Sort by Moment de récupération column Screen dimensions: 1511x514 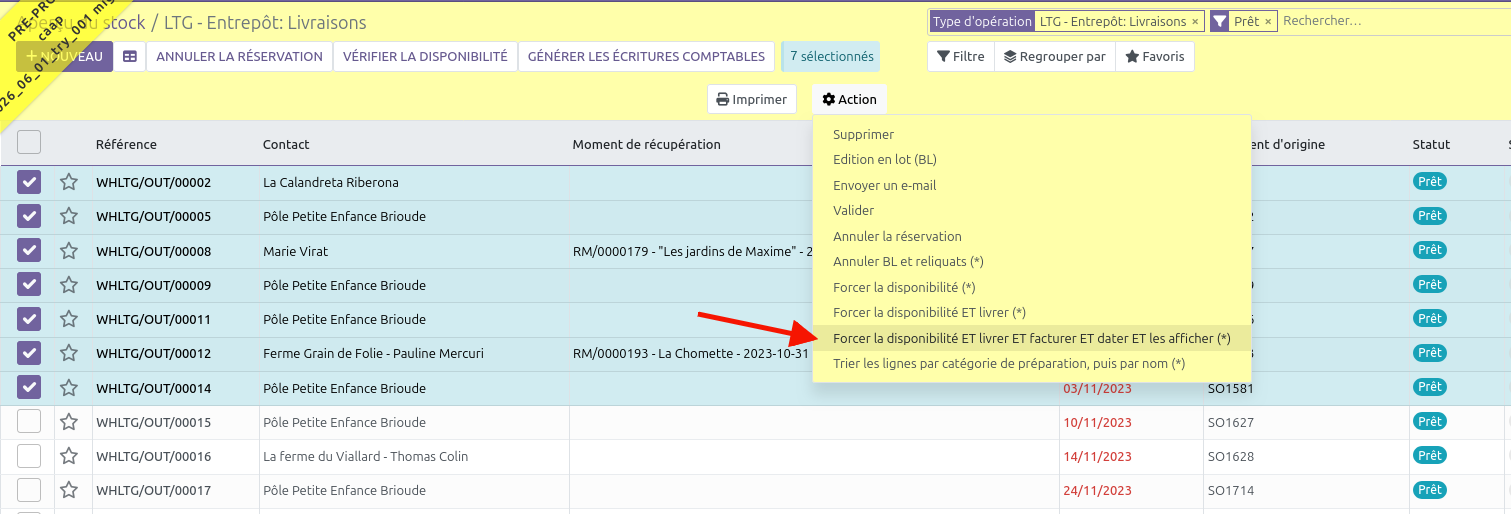(x=646, y=144)
